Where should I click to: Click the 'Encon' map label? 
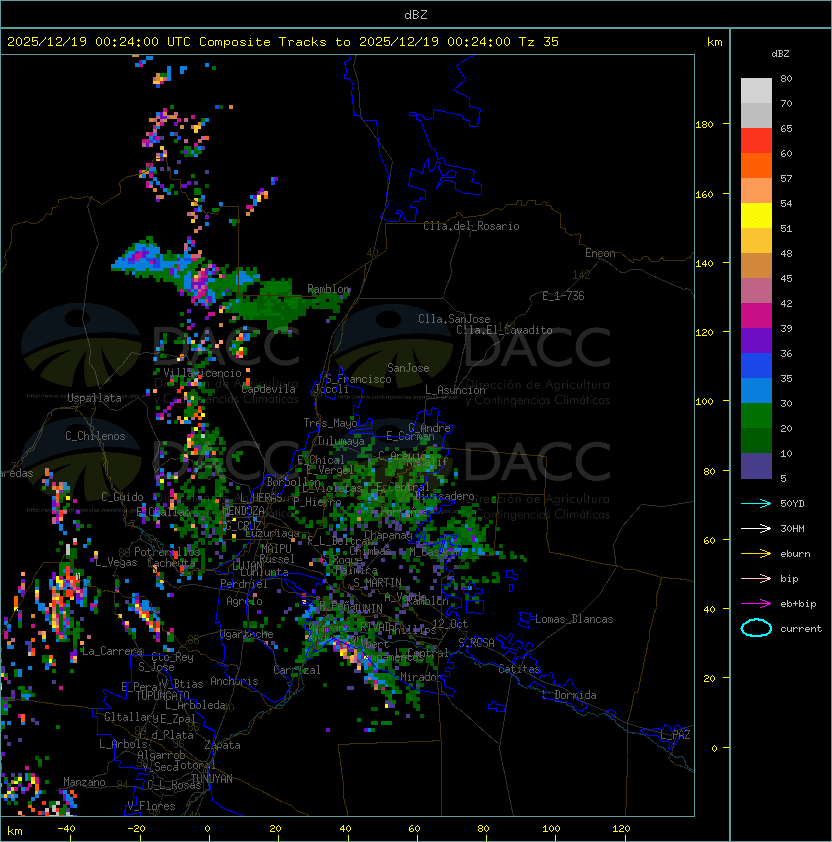pos(600,253)
